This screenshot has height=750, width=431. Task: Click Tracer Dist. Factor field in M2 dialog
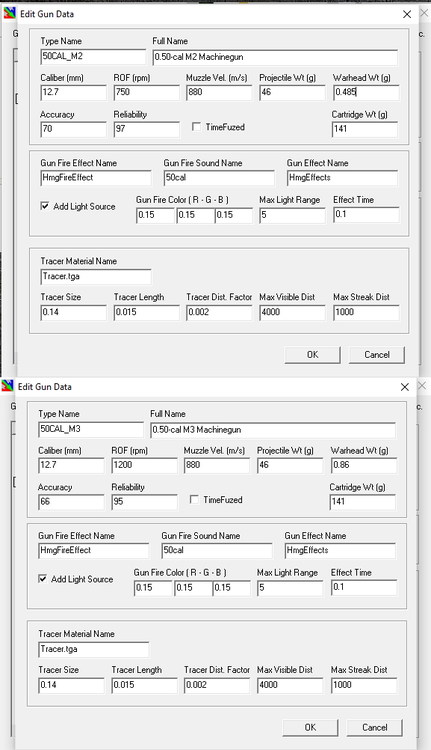(219, 312)
